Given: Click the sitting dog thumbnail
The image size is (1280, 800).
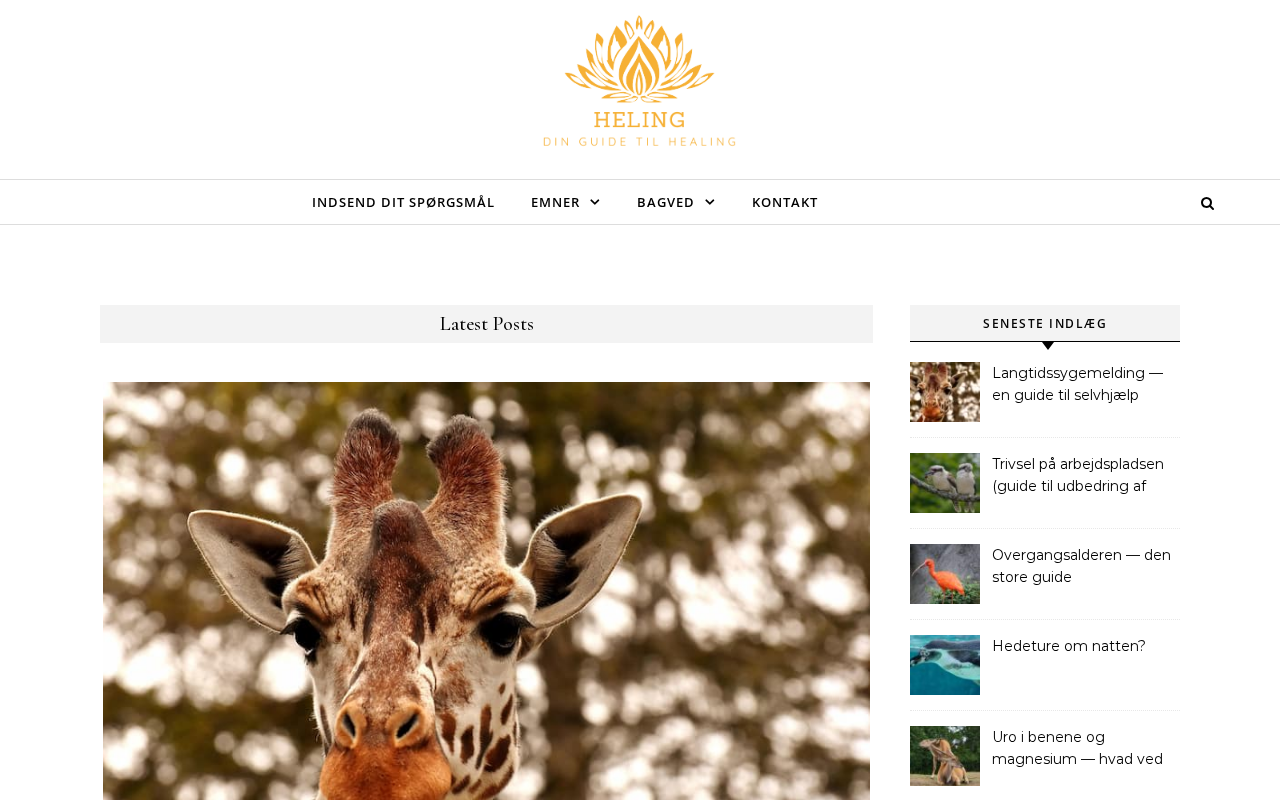Looking at the screenshot, I should [945, 756].
